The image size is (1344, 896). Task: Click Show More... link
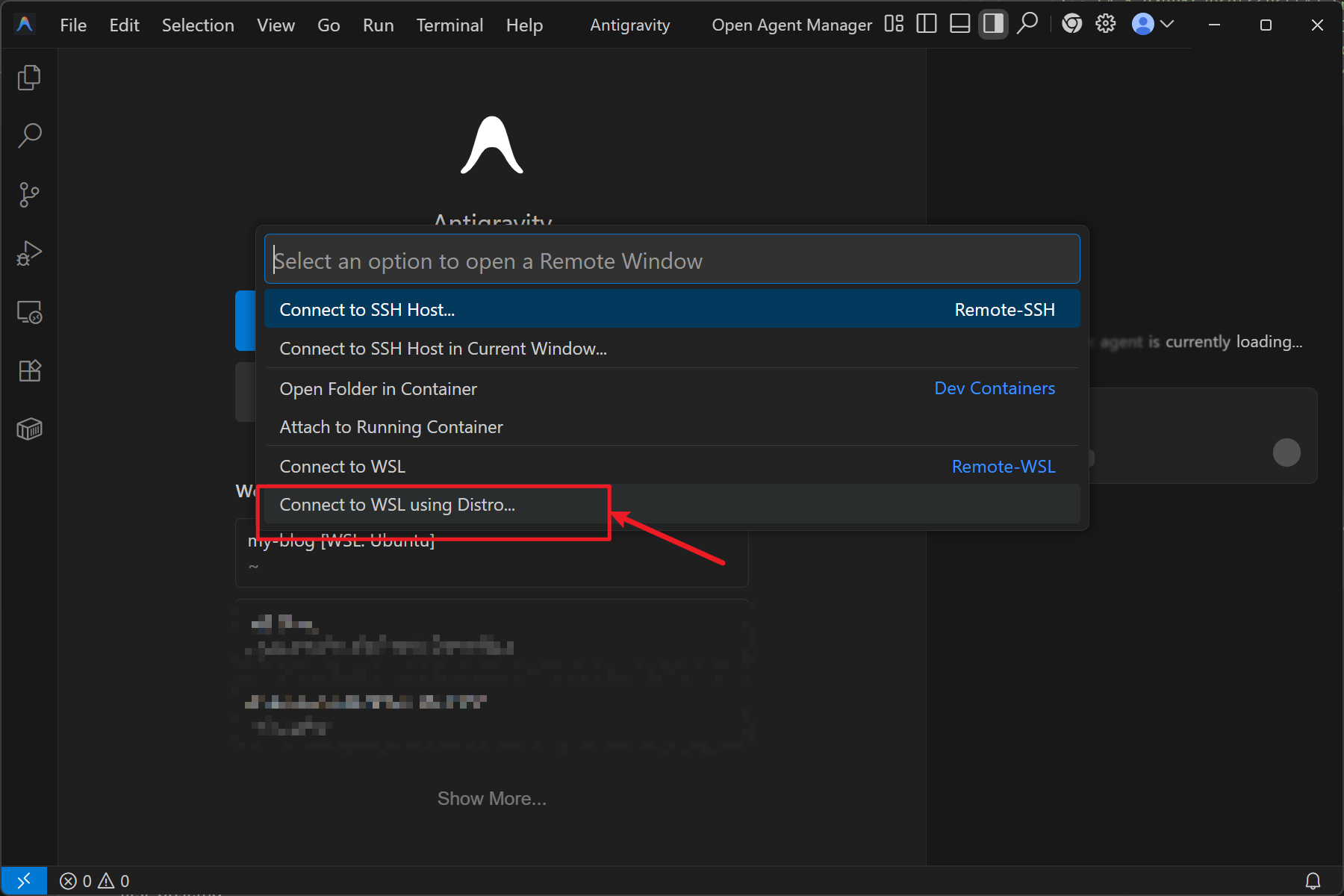tap(491, 799)
